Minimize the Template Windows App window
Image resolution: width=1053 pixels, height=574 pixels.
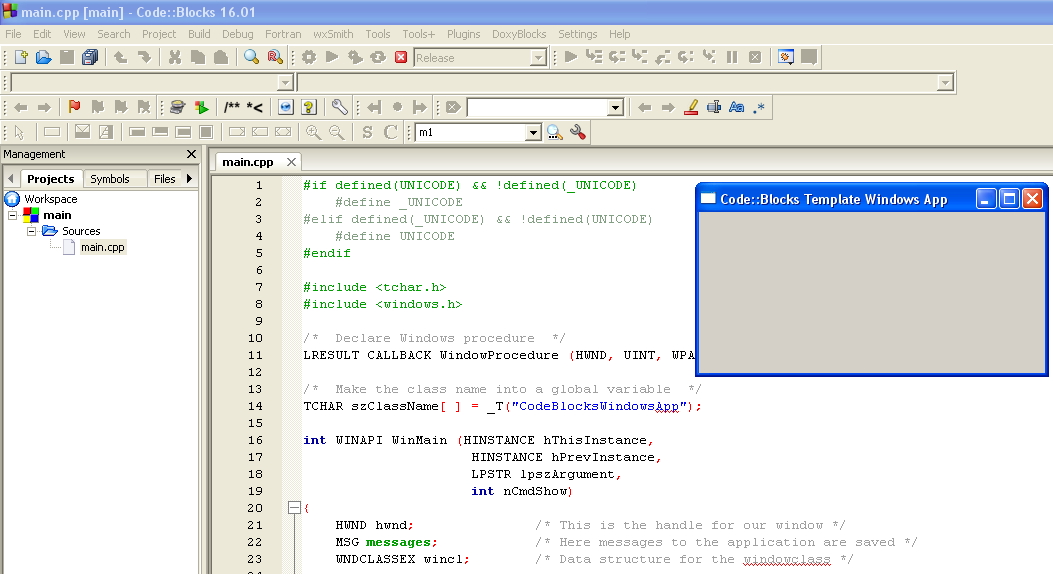point(985,199)
